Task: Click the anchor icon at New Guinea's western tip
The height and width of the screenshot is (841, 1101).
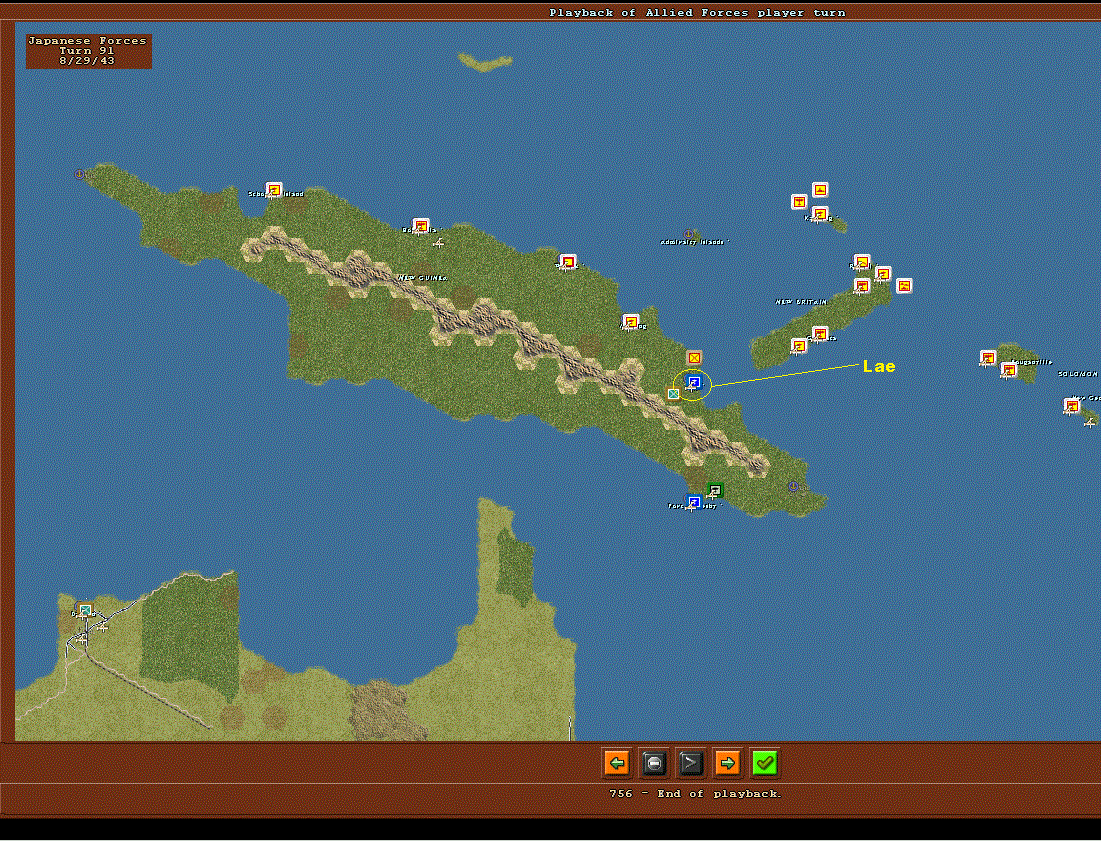Action: click(x=79, y=173)
